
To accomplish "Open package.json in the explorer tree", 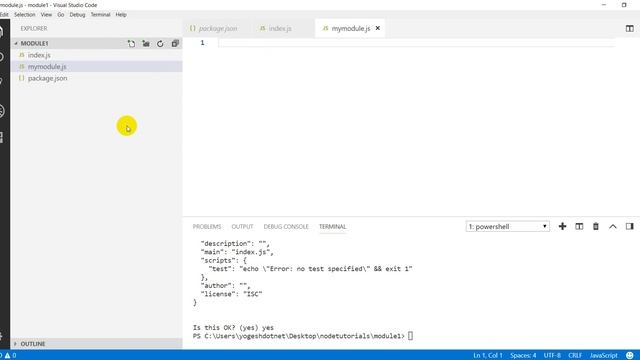I will 96,78.
